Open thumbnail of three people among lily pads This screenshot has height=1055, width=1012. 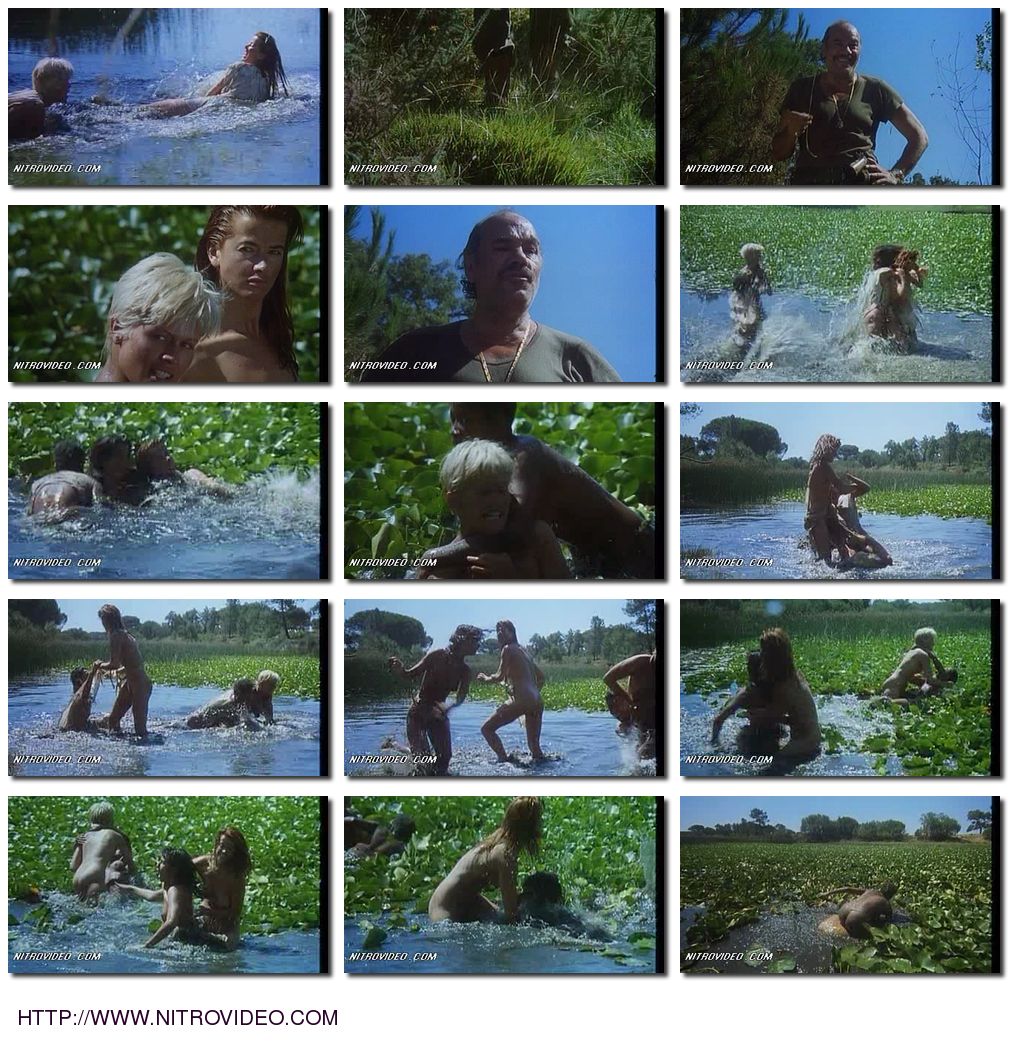click(x=164, y=885)
